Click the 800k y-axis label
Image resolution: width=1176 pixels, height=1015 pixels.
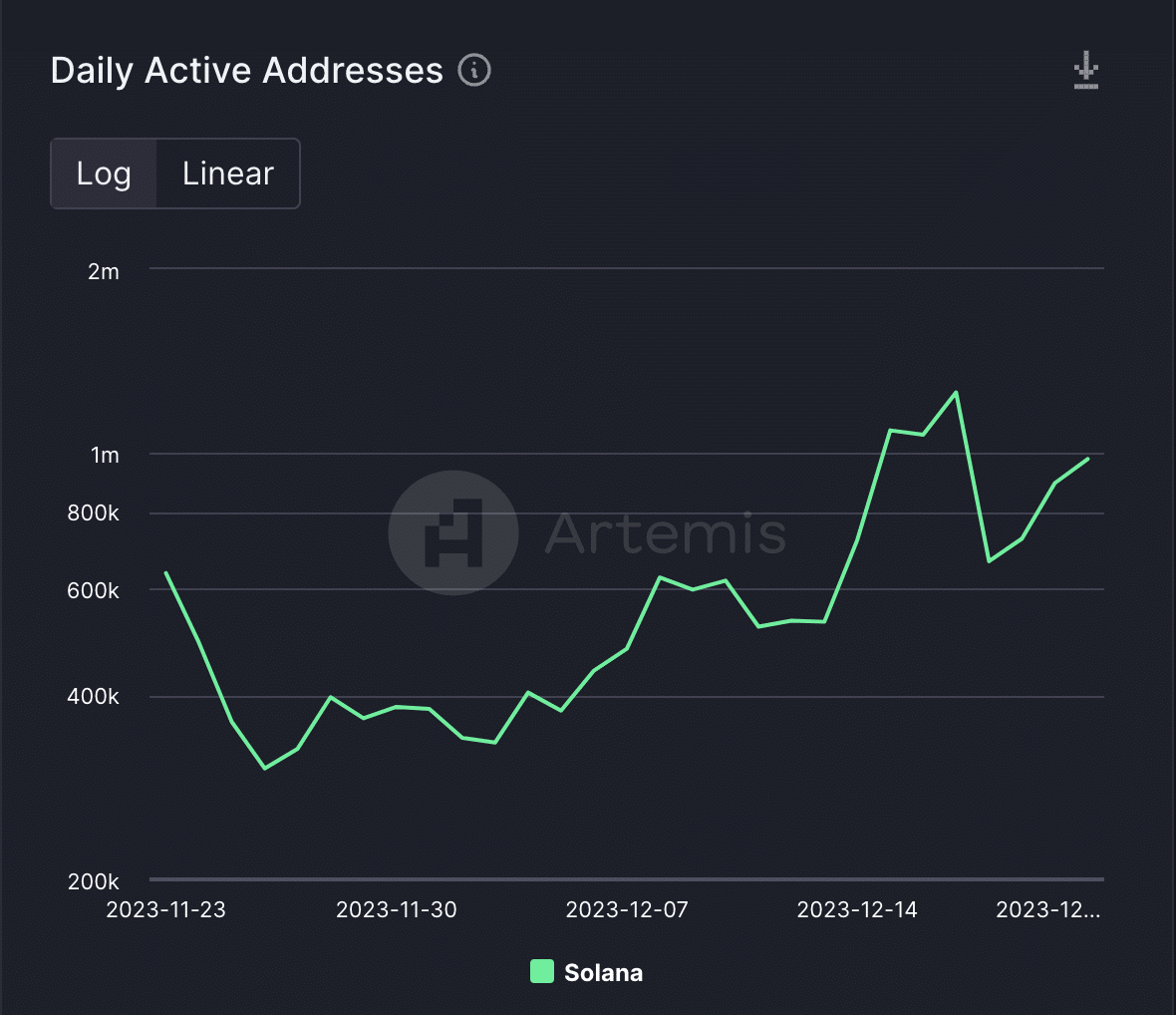pos(93,513)
